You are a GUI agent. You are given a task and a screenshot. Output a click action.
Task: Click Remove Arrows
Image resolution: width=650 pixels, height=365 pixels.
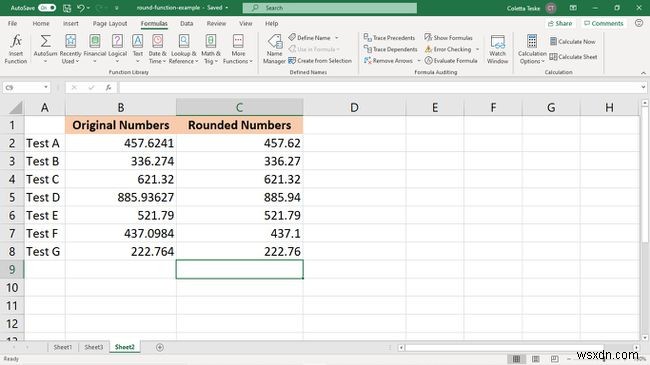(x=388, y=61)
